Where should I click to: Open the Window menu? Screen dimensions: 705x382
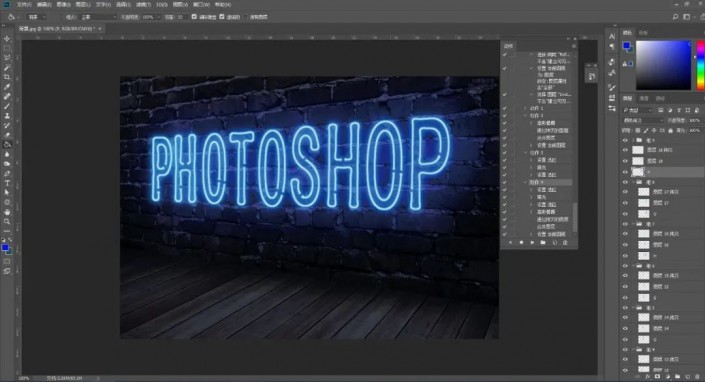coord(201,4)
